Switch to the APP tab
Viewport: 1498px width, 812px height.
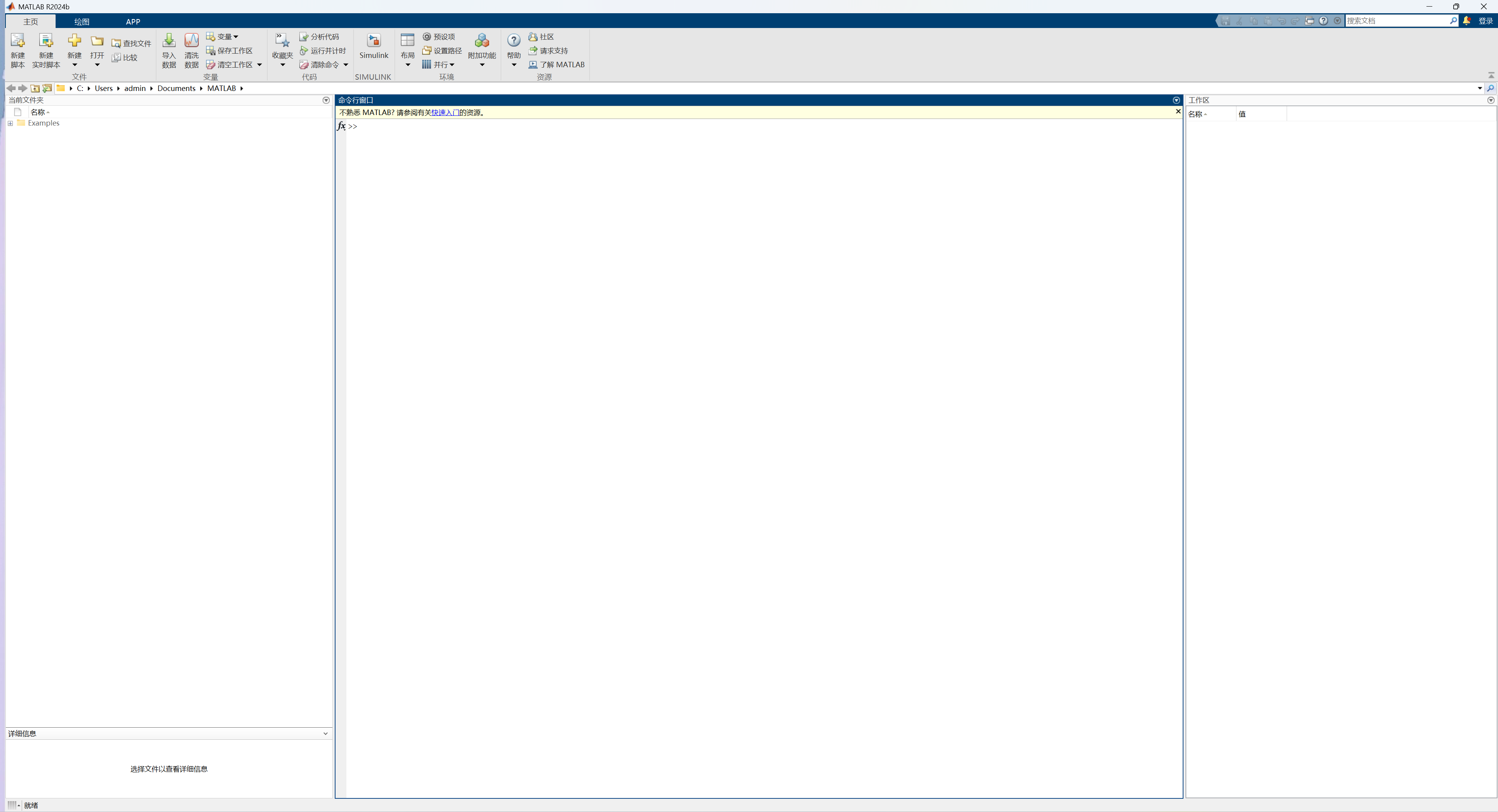coord(133,21)
